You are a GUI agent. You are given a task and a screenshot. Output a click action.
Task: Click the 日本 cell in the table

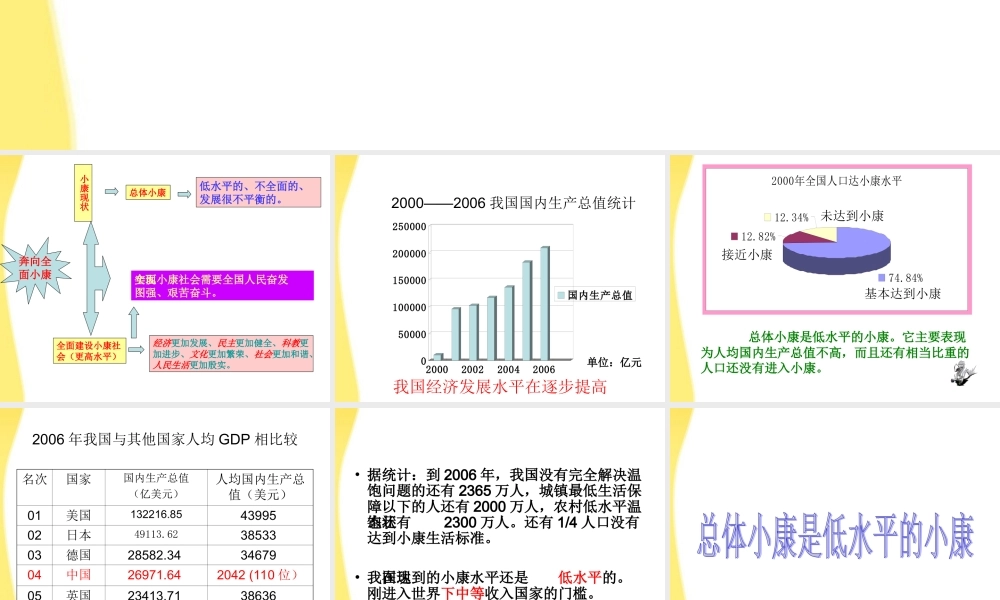(x=78, y=535)
